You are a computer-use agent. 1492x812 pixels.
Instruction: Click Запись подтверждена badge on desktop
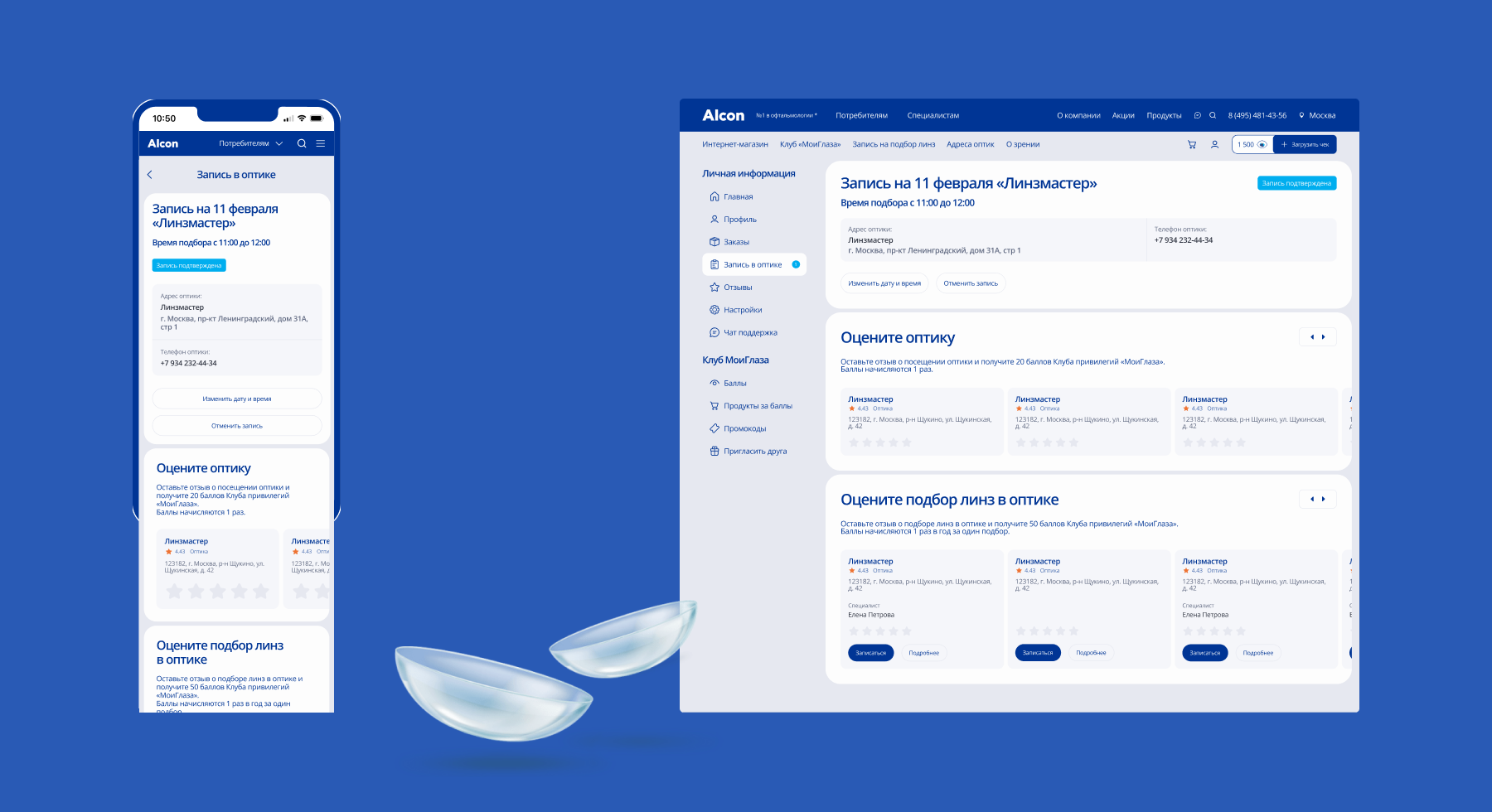1296,183
